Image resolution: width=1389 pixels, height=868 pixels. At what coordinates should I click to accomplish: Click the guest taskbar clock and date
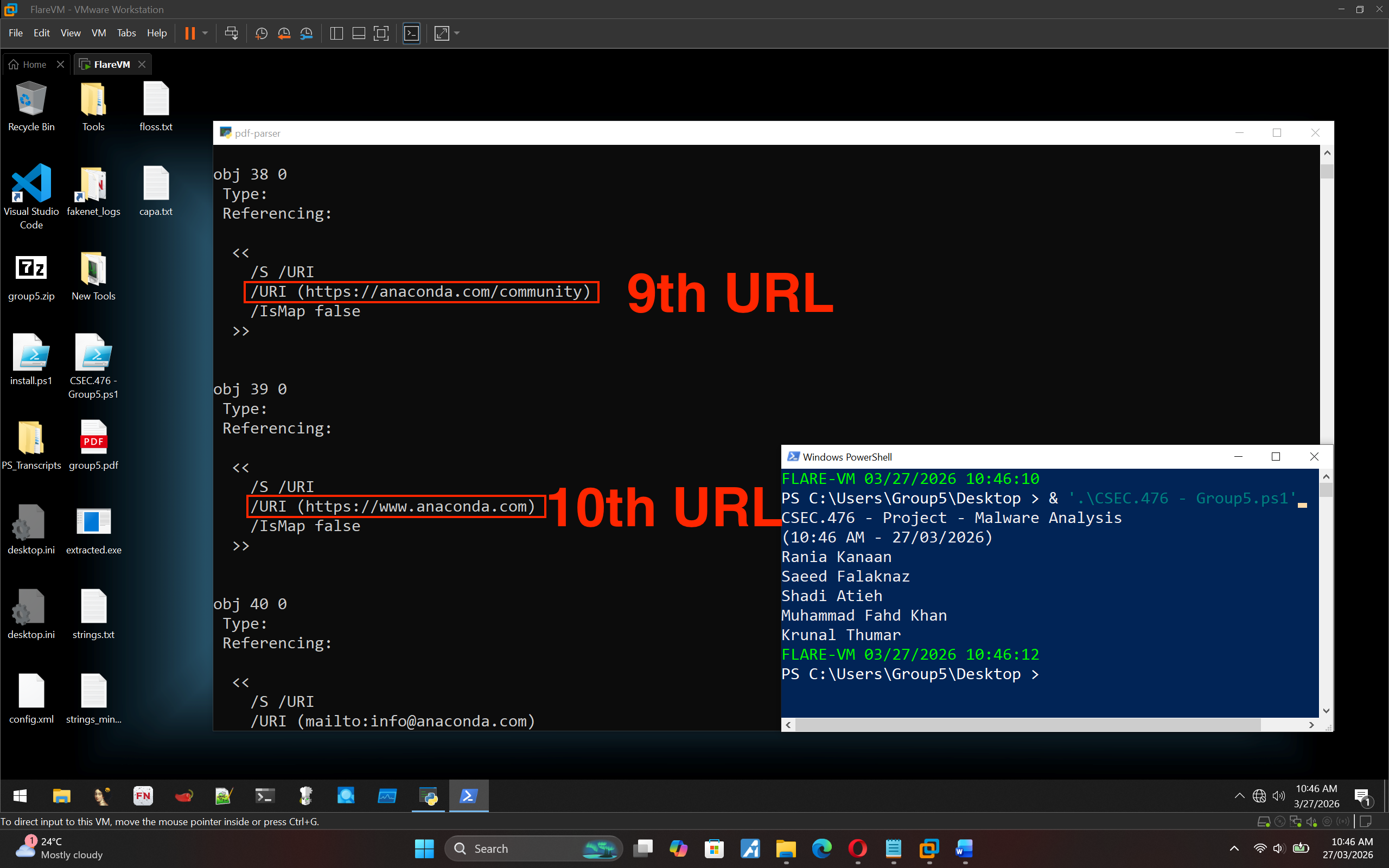click(x=1317, y=796)
